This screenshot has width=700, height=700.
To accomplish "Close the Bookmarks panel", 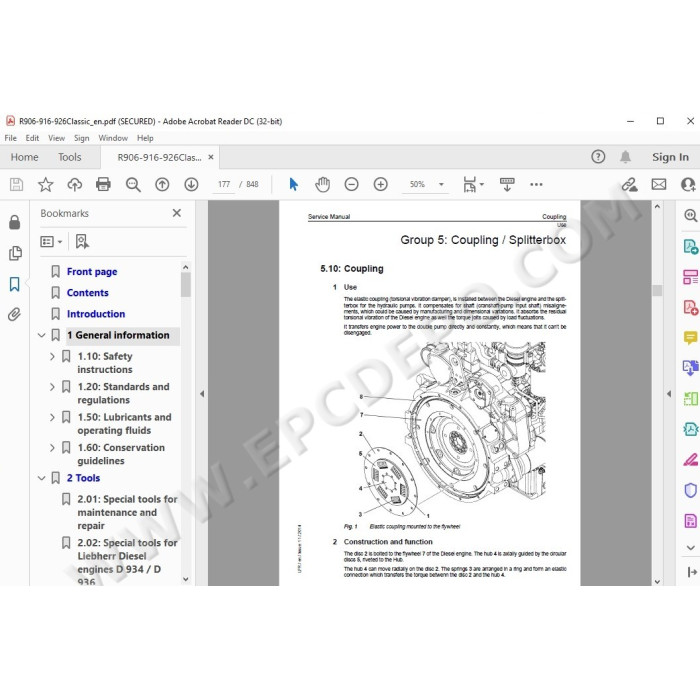I will [x=177, y=213].
